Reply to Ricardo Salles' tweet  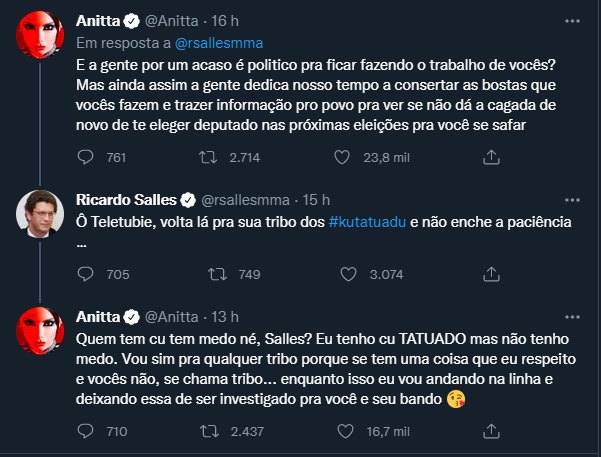tap(86, 274)
